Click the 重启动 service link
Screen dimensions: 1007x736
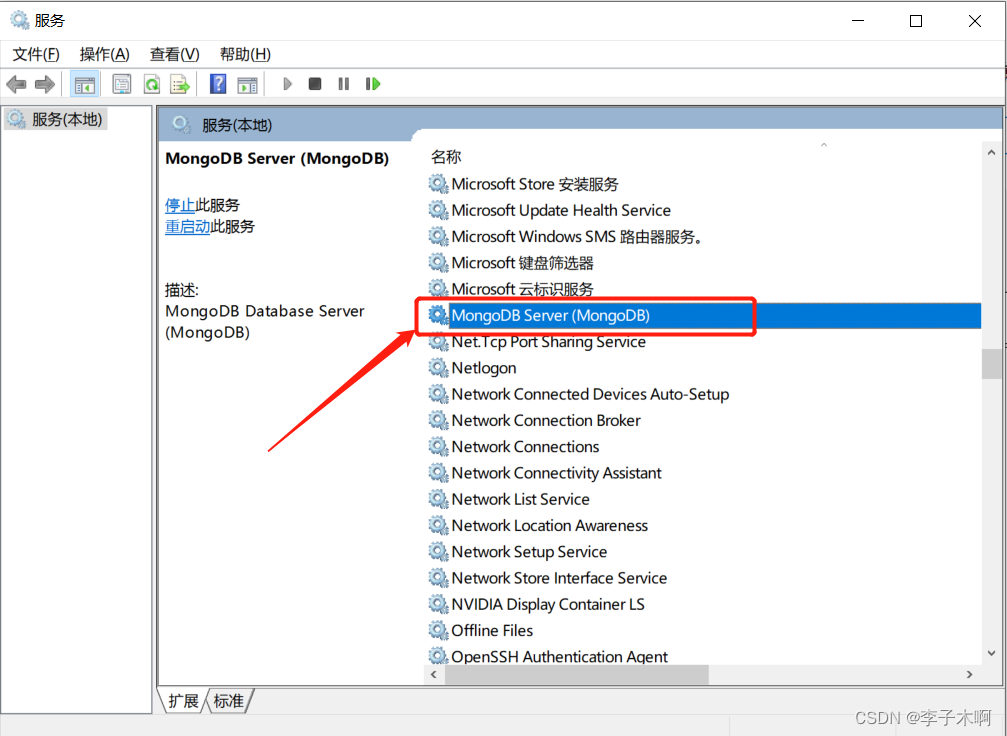click(188, 226)
